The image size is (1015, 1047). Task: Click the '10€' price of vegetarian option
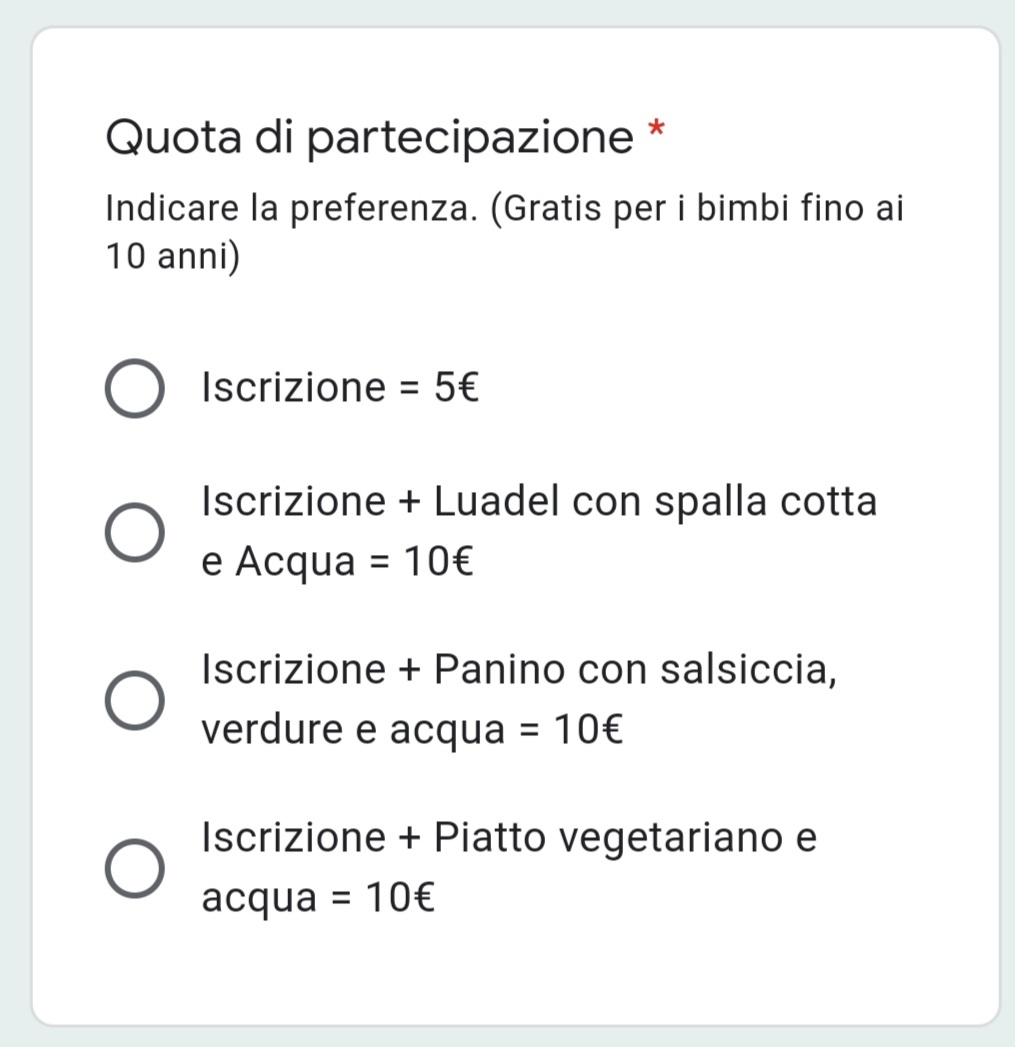coord(401,897)
